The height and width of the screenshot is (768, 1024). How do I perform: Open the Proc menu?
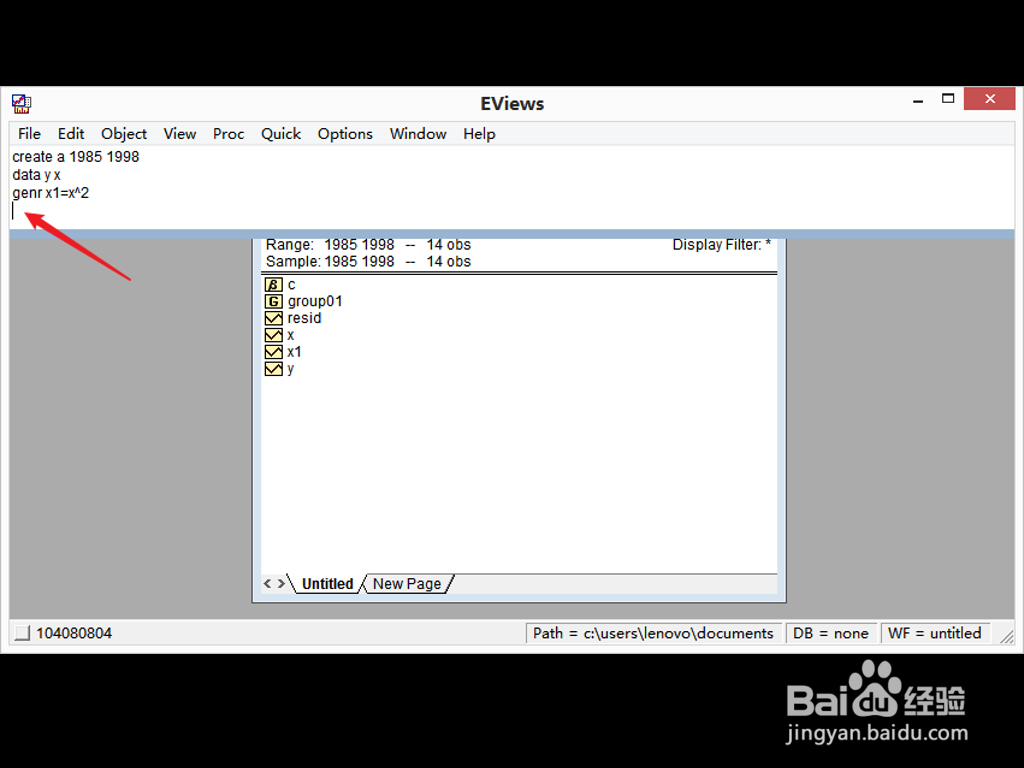coord(229,134)
